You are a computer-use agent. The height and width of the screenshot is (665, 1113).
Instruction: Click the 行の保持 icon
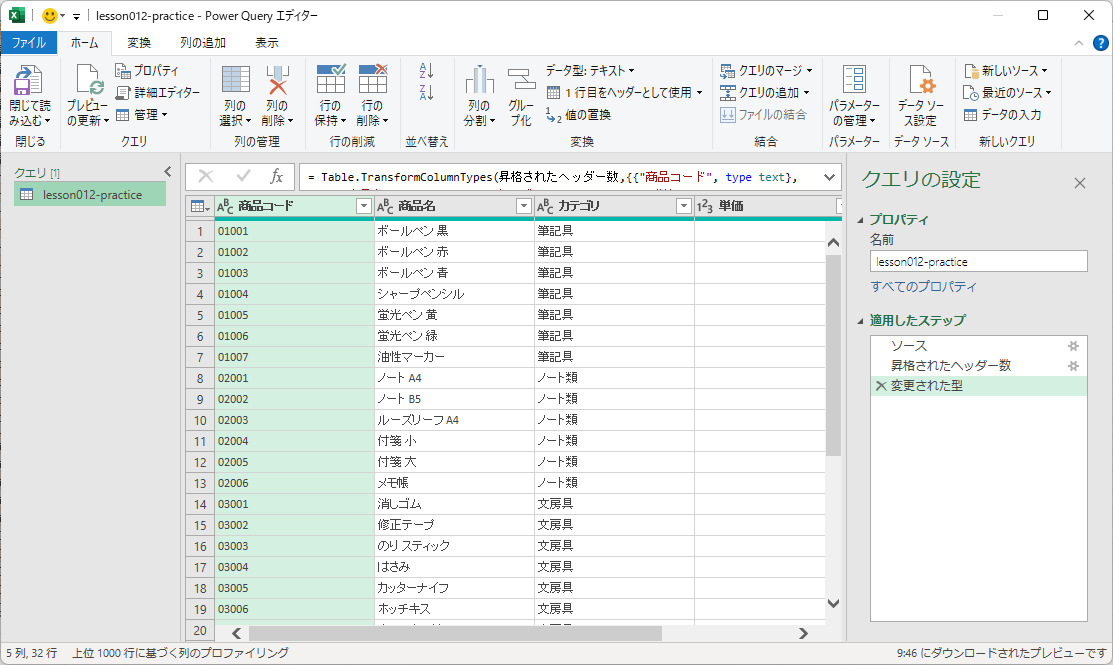pos(331,79)
